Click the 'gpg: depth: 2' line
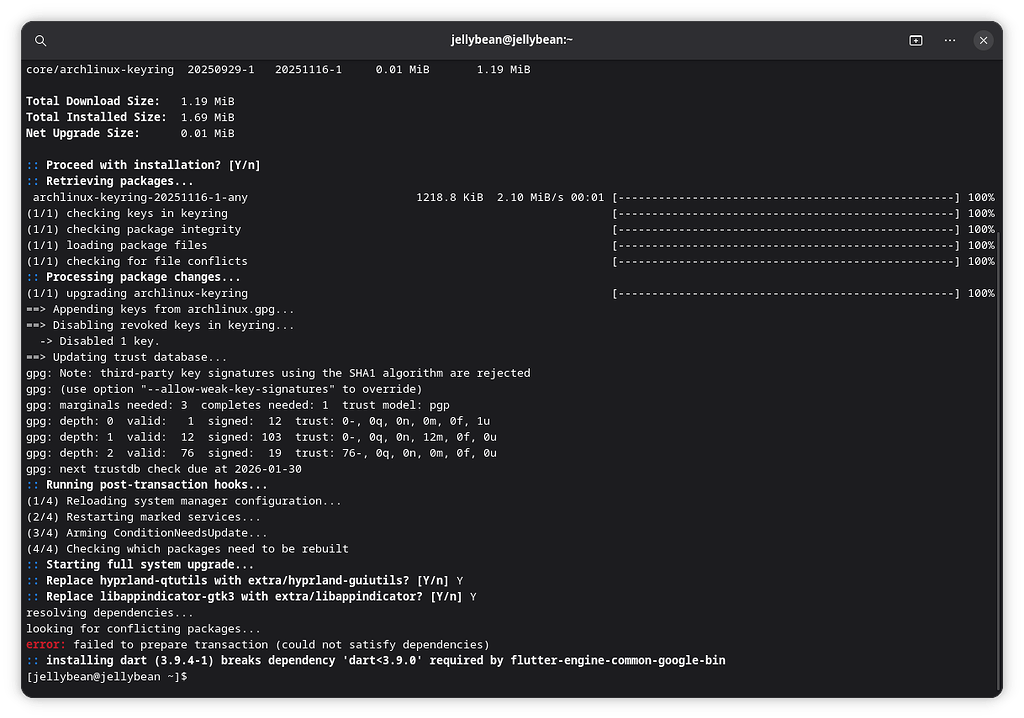 click(x=261, y=453)
